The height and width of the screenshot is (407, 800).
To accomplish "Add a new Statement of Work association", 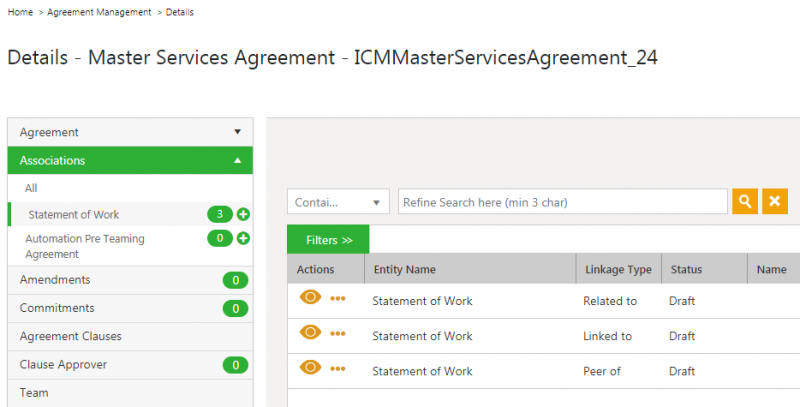I will coord(243,214).
